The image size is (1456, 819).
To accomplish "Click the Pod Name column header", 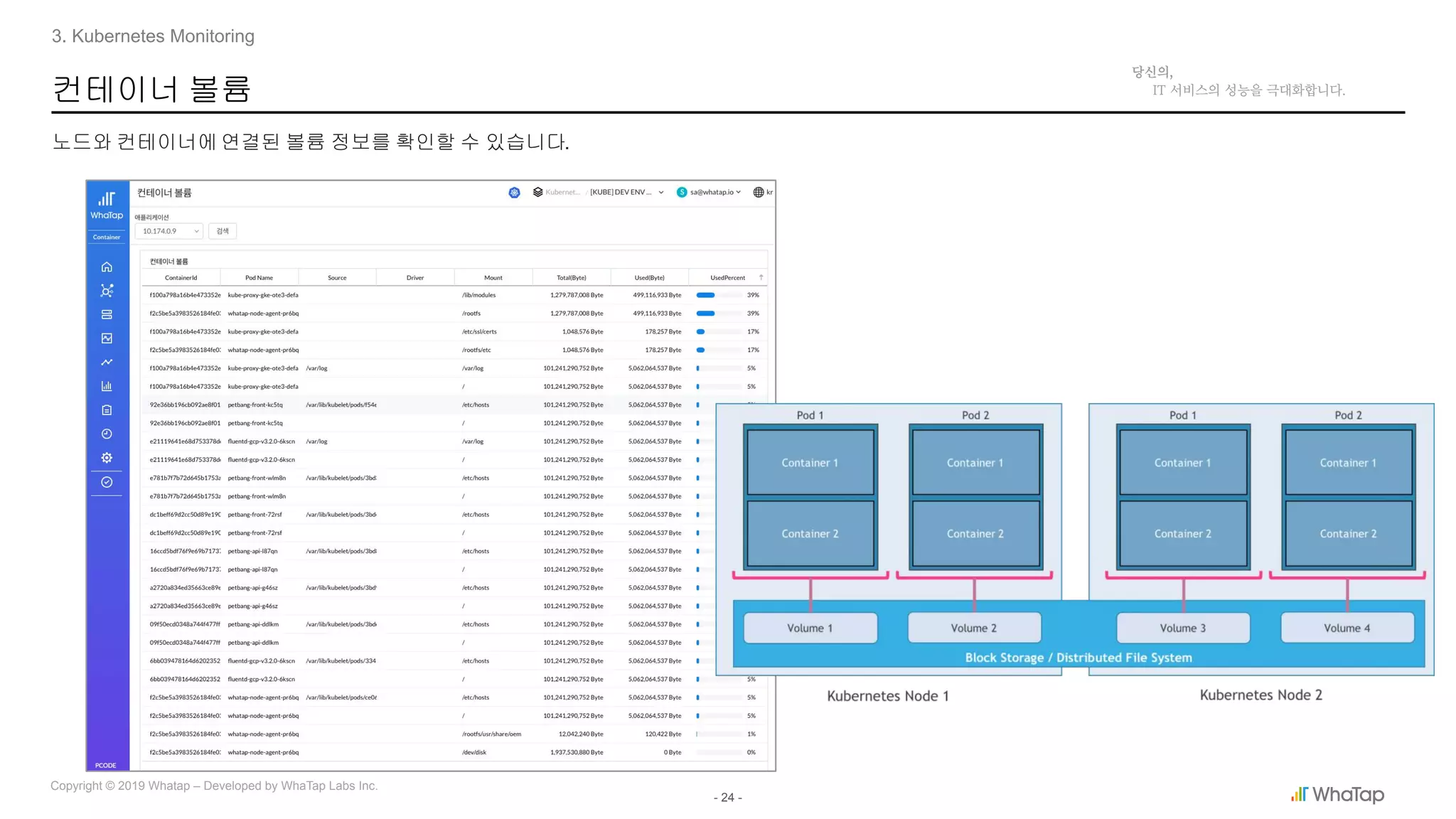I will [259, 278].
